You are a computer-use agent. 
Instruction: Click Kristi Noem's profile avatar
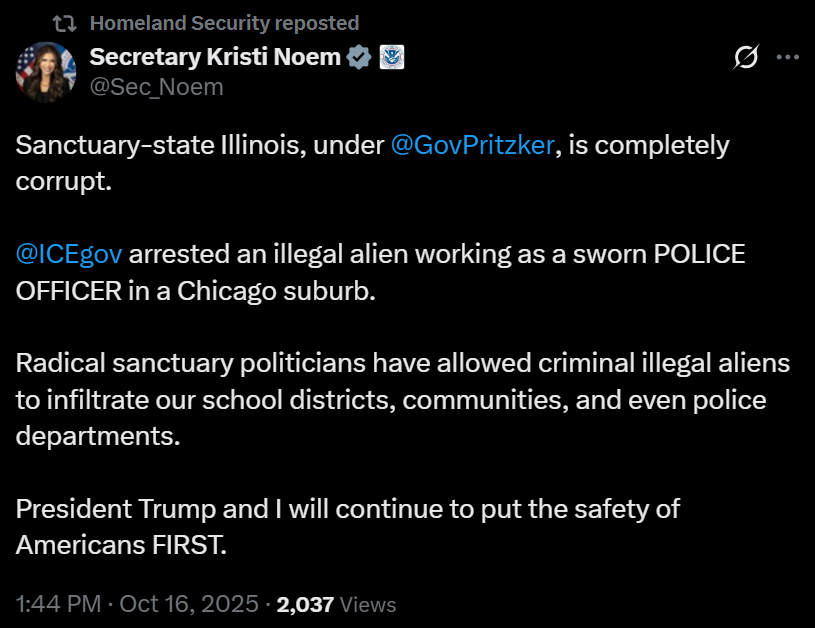[45, 72]
